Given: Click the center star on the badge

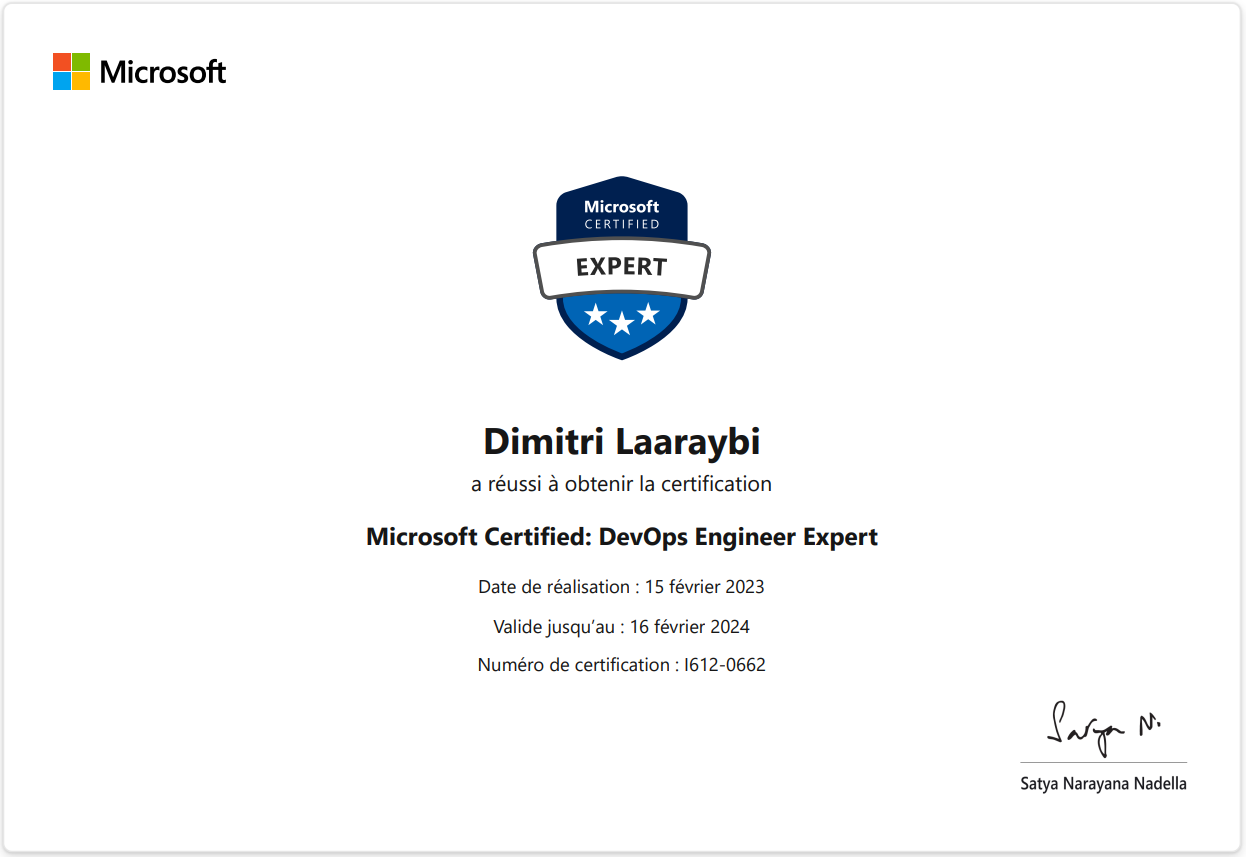Looking at the screenshot, I should (x=622, y=322).
